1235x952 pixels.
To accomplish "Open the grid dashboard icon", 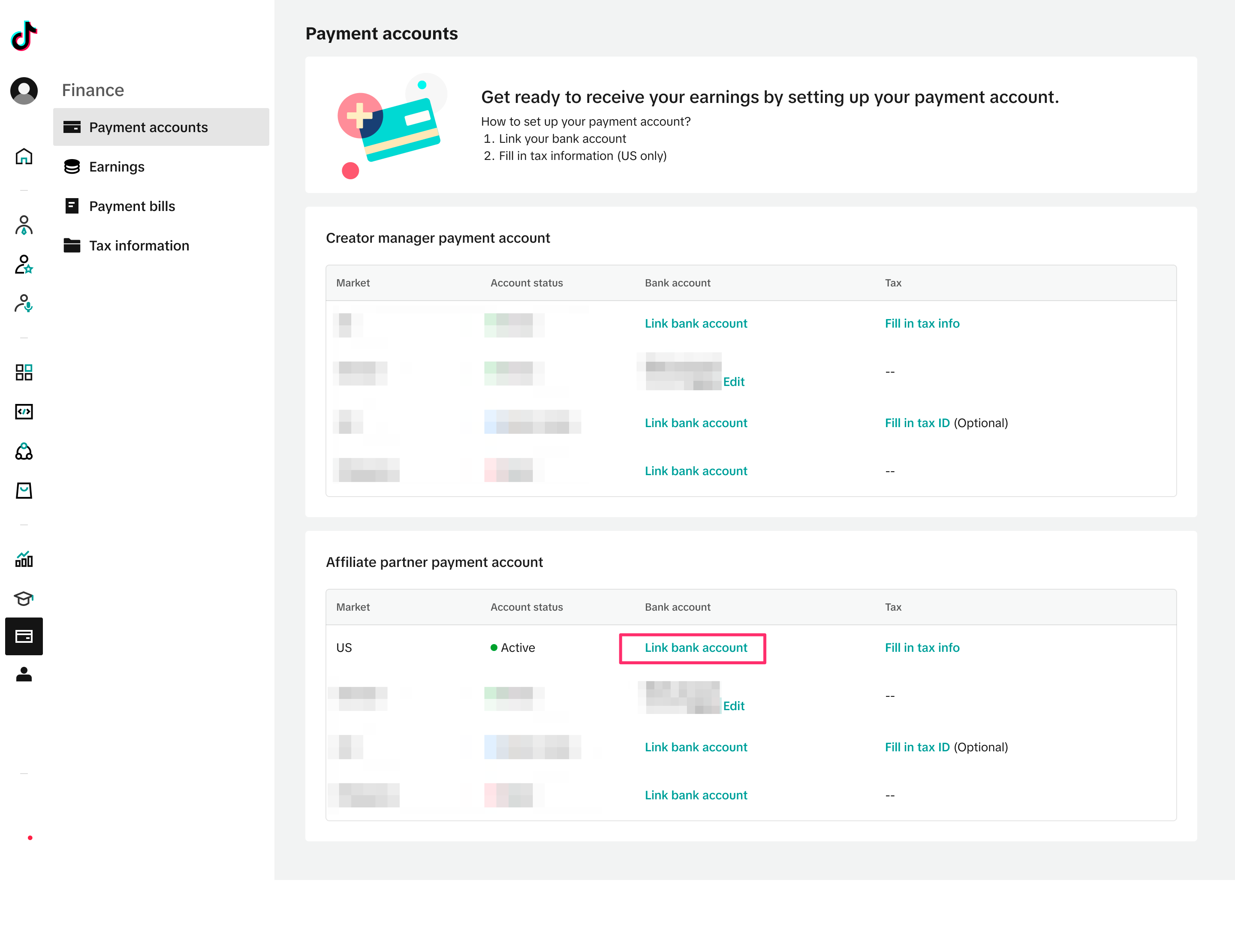I will point(24,372).
